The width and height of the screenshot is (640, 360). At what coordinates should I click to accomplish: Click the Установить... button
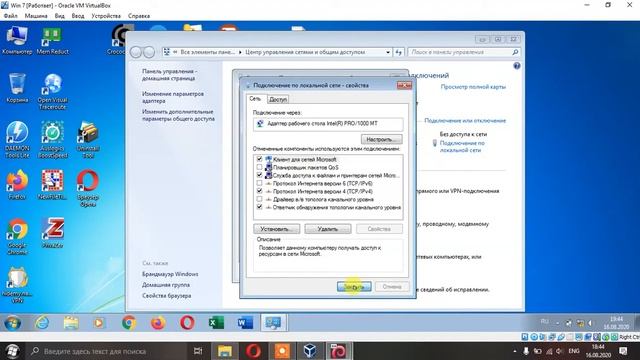pos(276,229)
